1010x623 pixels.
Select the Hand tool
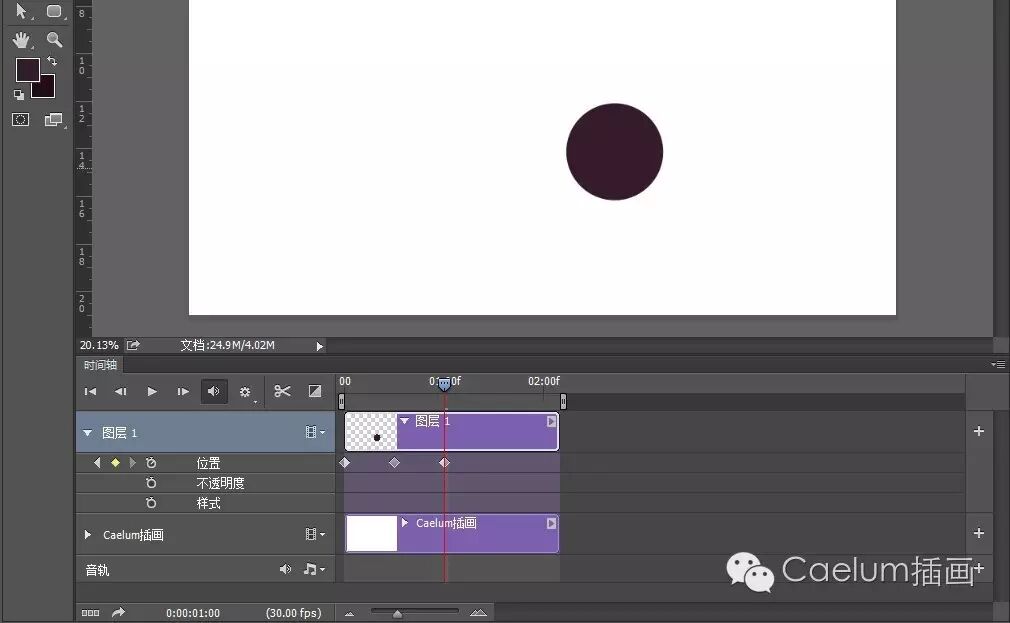point(21,40)
